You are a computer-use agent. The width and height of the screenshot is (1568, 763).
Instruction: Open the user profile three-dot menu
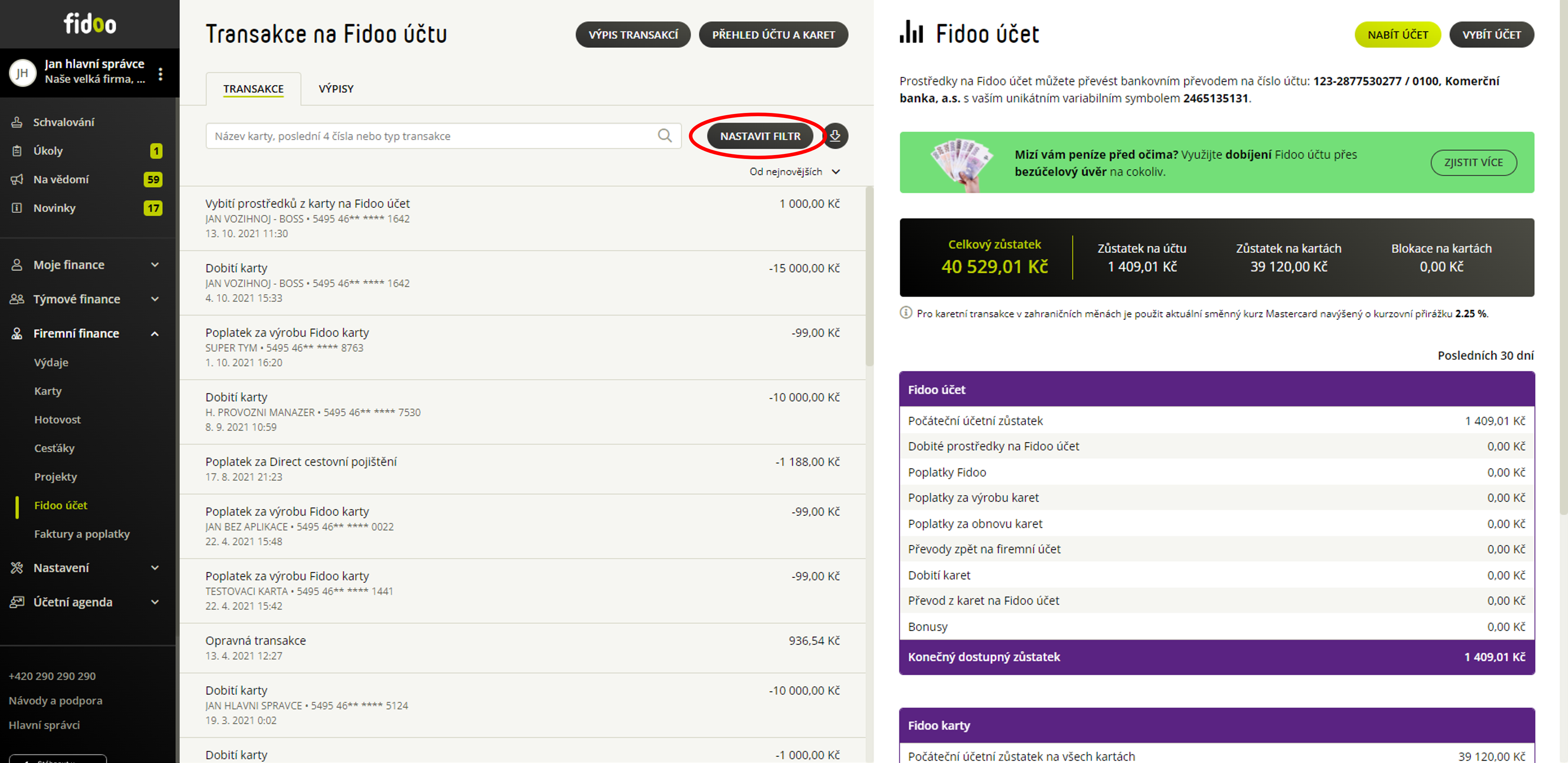tap(161, 74)
